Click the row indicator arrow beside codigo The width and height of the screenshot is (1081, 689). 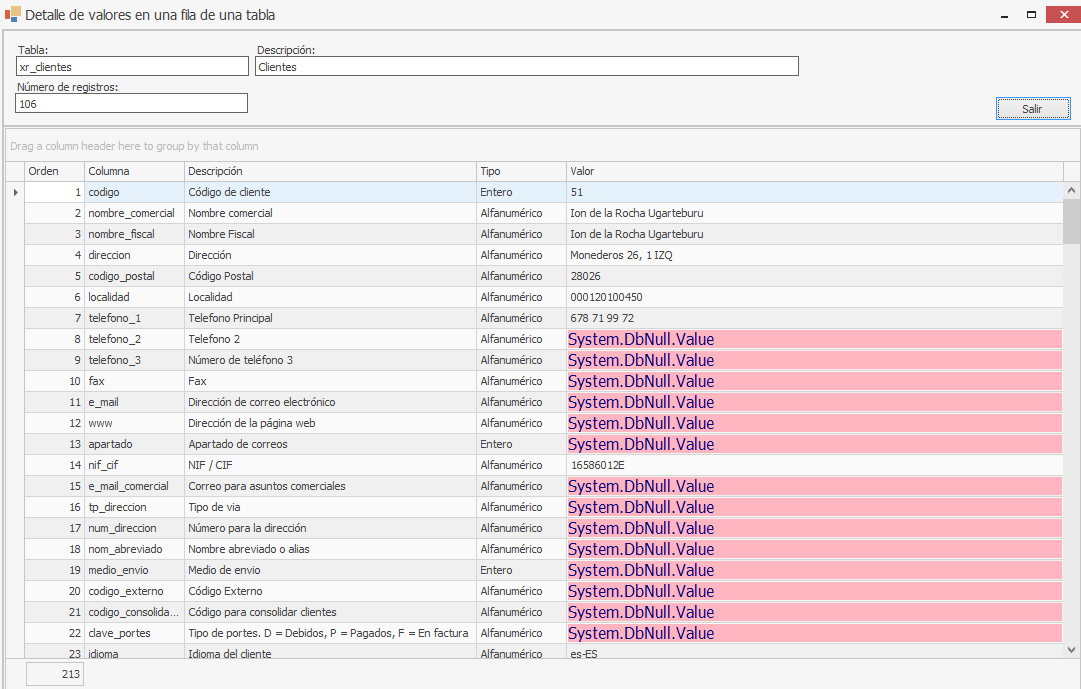tap(15, 192)
